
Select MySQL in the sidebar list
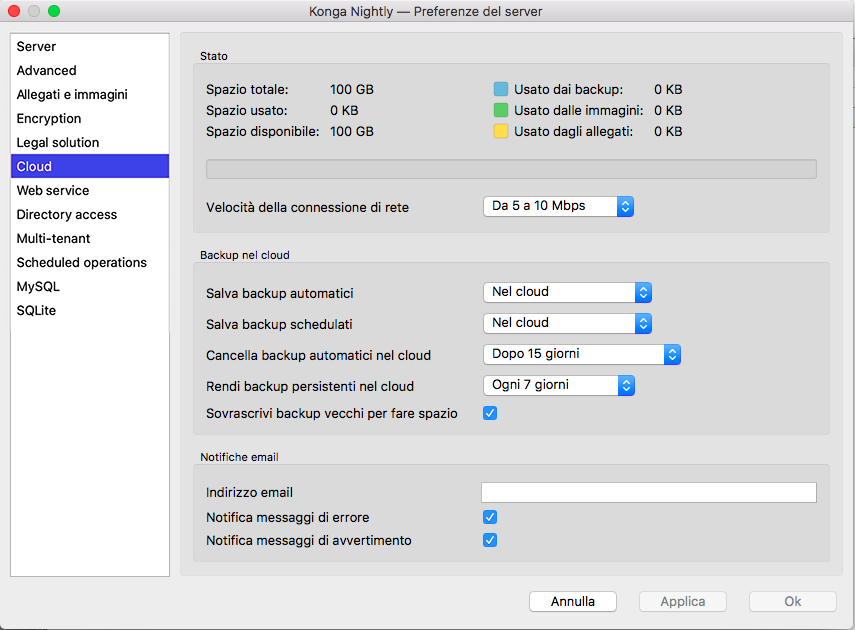[38, 287]
